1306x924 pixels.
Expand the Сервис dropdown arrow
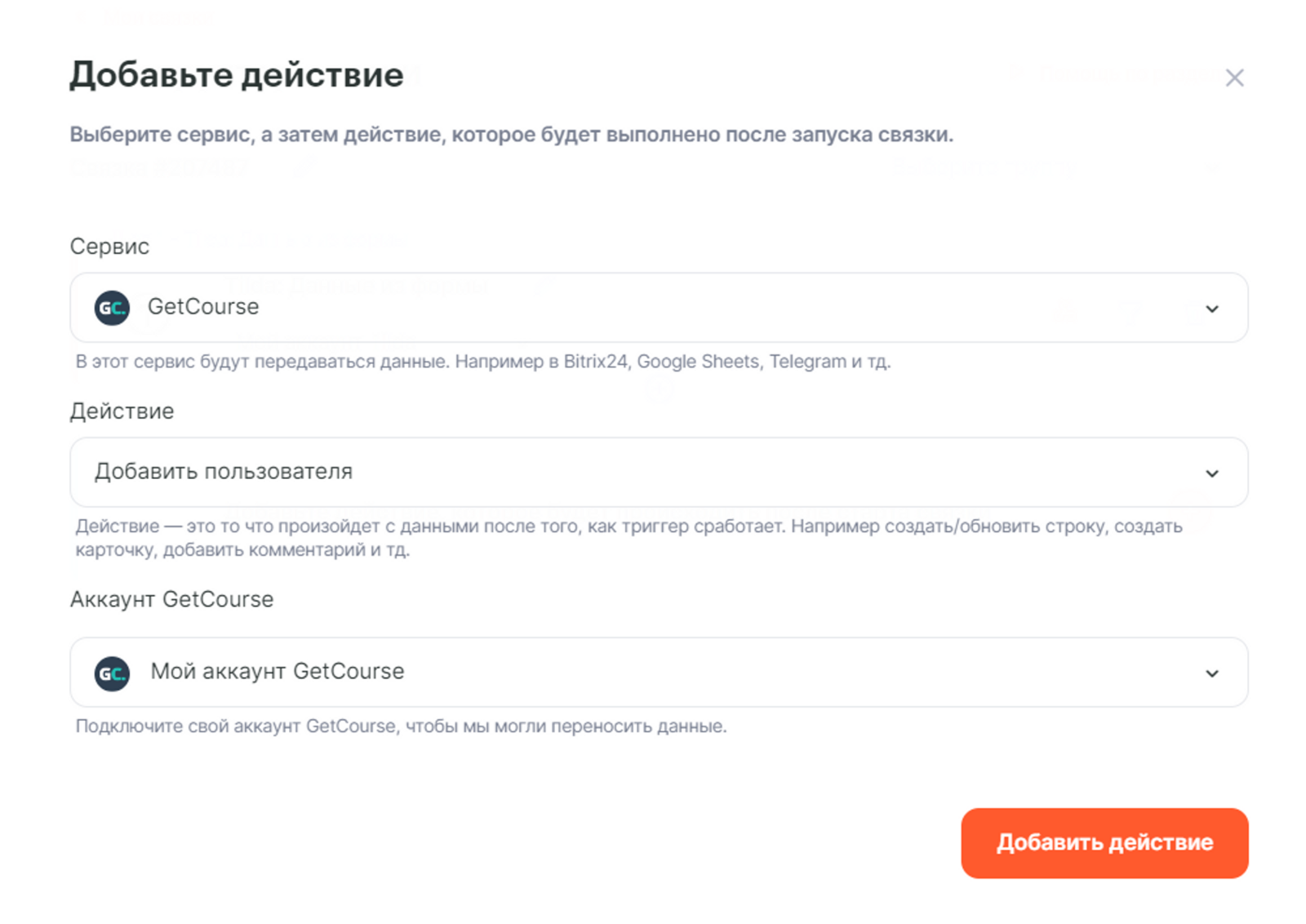1211,309
